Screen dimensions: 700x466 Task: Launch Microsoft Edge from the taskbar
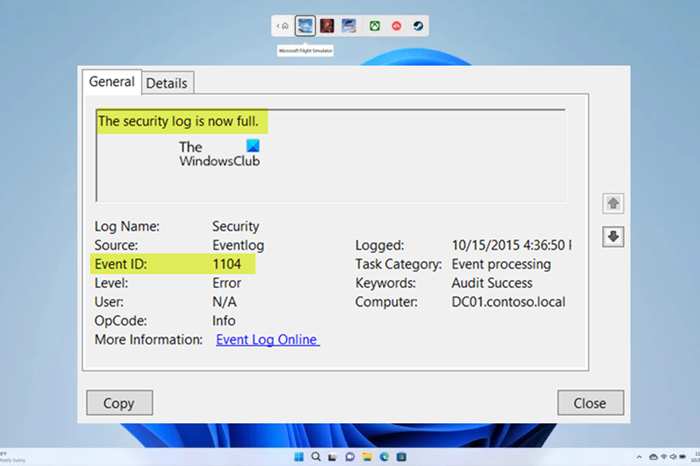click(384, 457)
